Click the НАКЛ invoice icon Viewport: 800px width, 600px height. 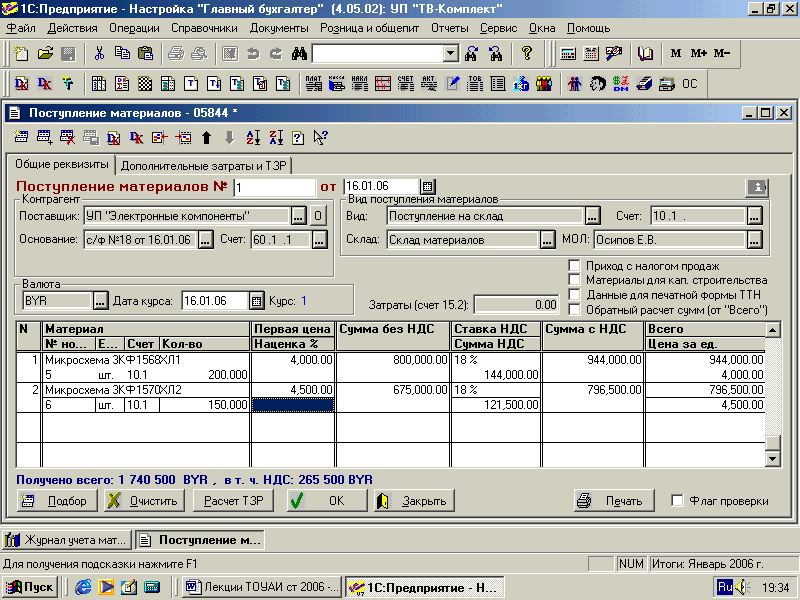tap(359, 83)
